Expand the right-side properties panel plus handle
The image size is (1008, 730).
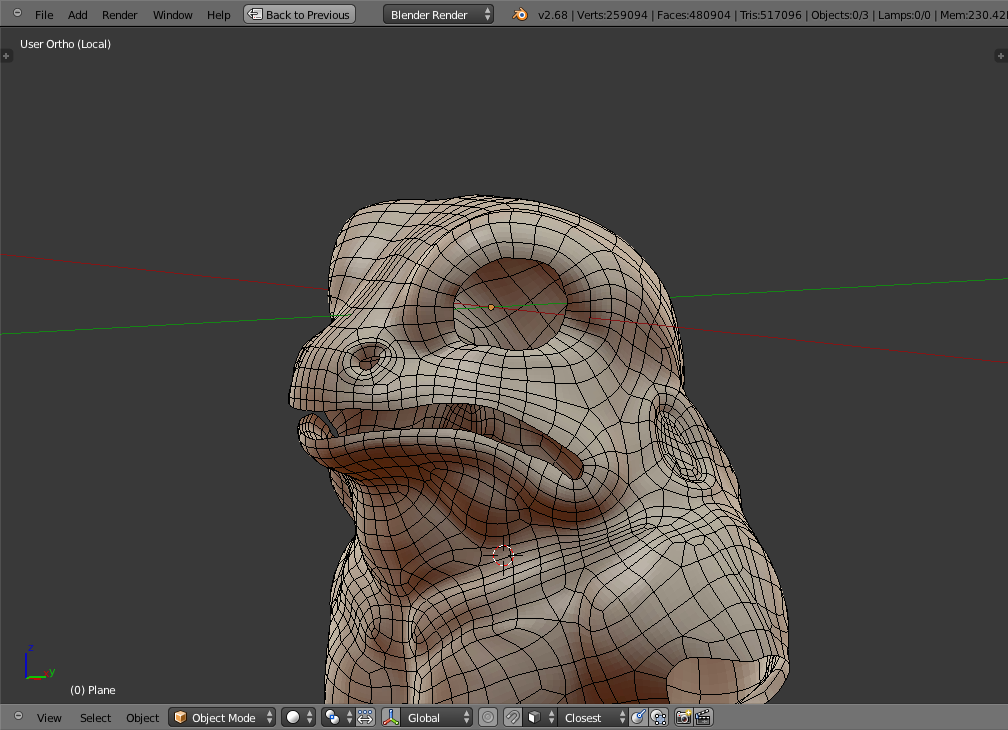[1000, 56]
